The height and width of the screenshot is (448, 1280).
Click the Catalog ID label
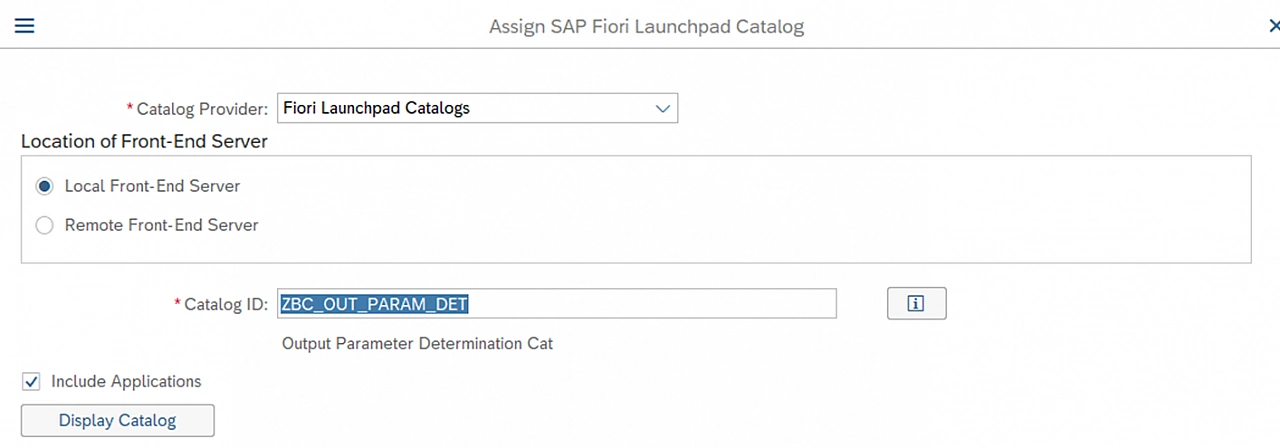pos(221,304)
